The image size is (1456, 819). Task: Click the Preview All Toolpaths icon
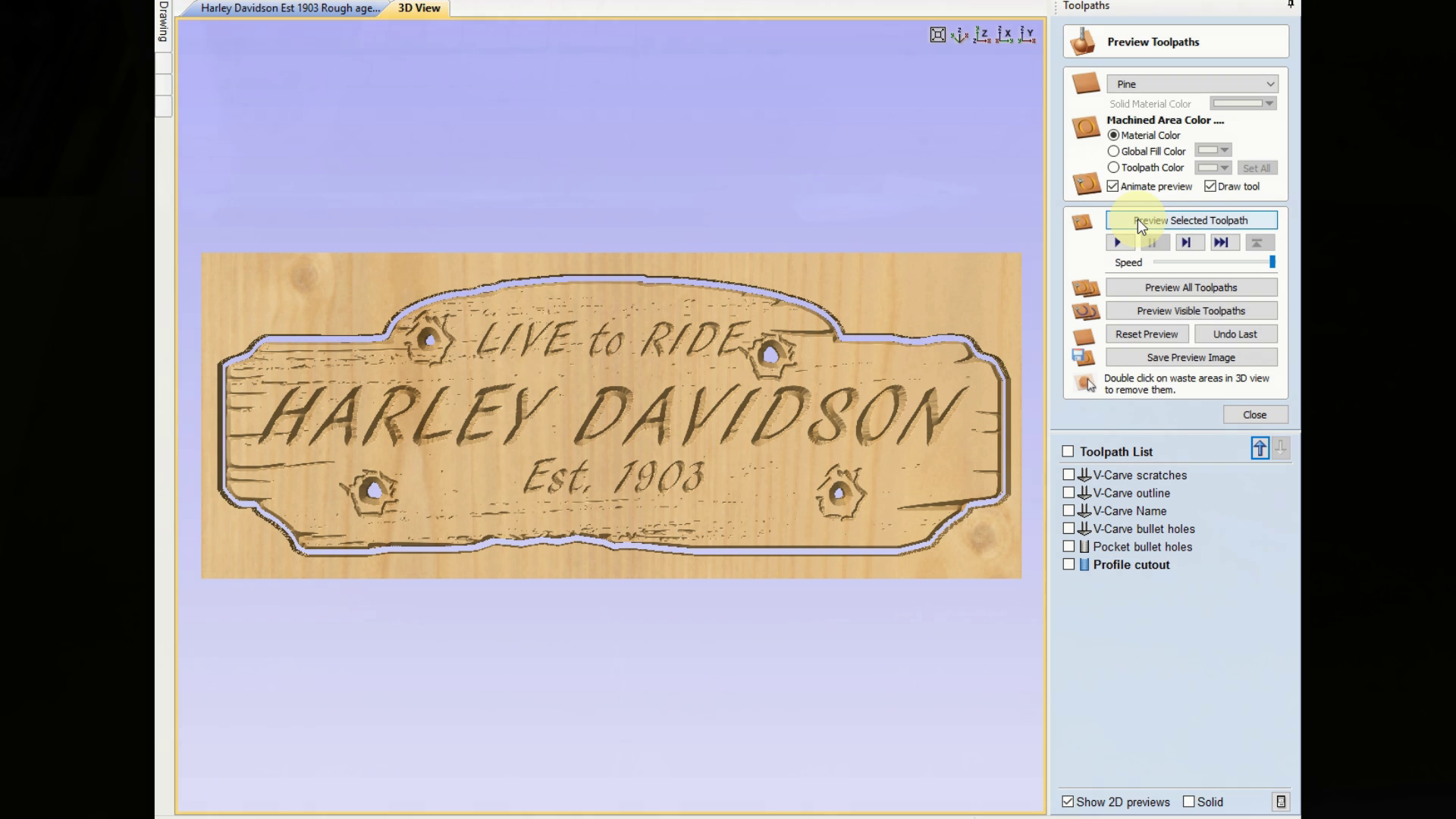[1085, 288]
